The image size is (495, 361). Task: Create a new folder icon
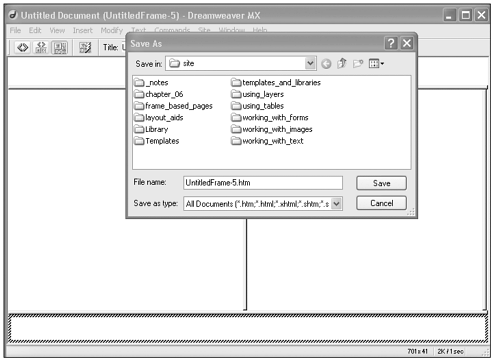pos(358,63)
